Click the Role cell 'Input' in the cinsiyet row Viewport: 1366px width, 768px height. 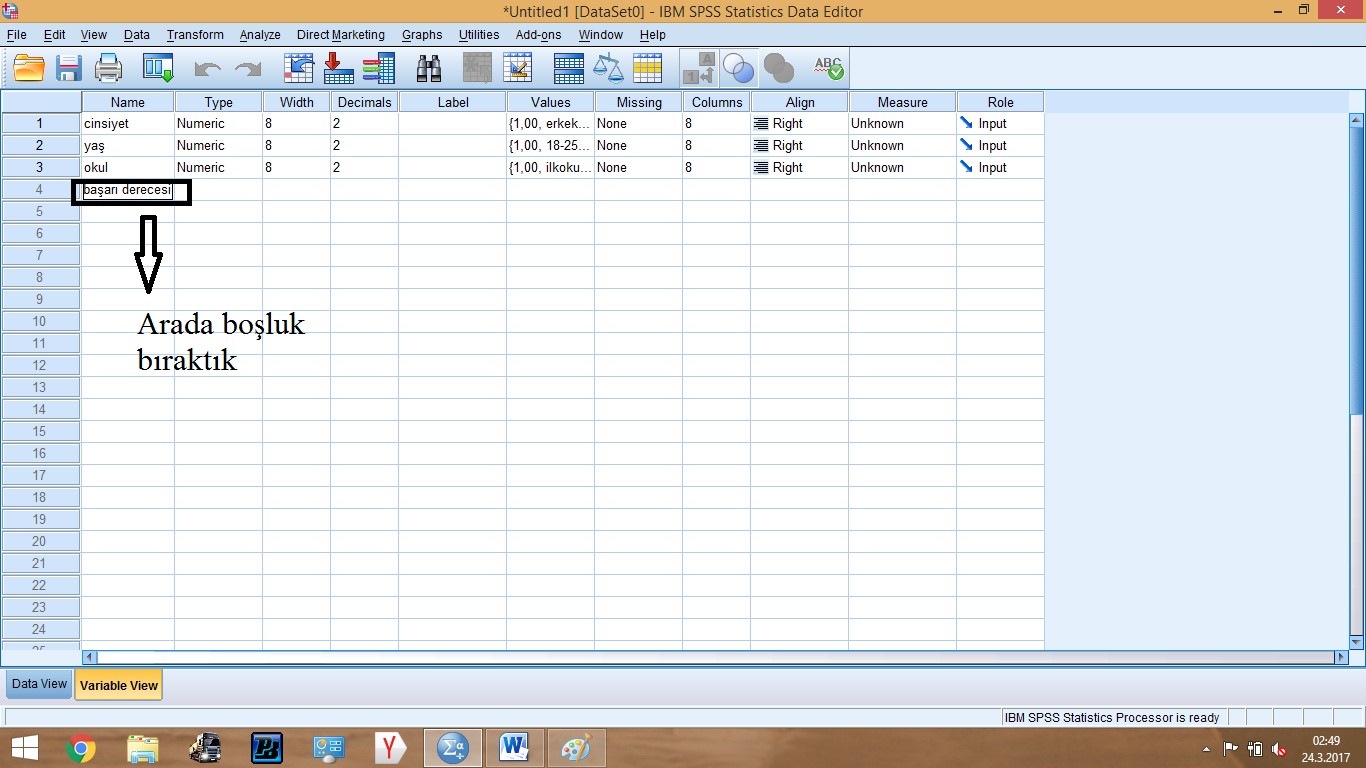(x=1000, y=124)
